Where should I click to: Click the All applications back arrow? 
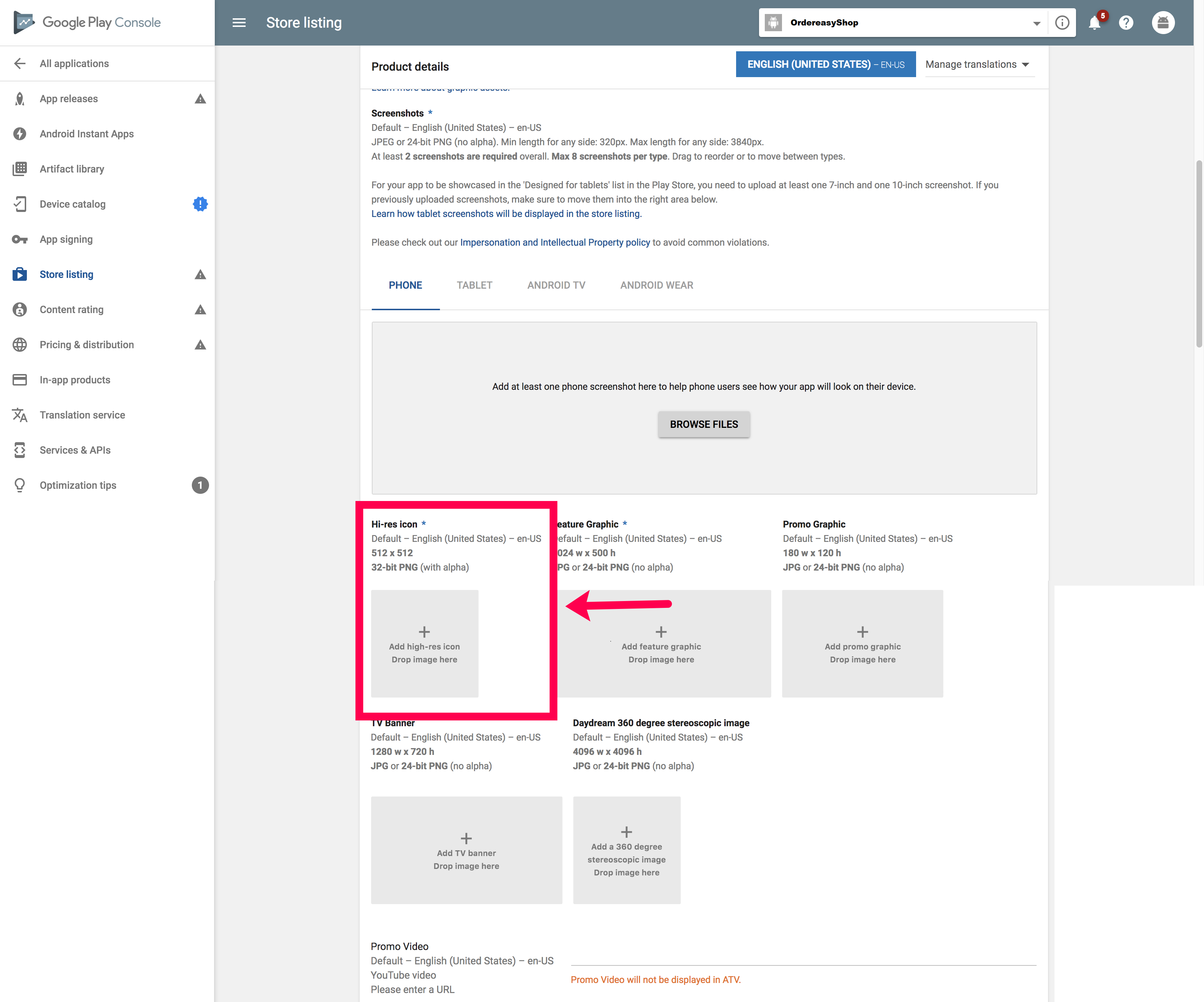20,64
